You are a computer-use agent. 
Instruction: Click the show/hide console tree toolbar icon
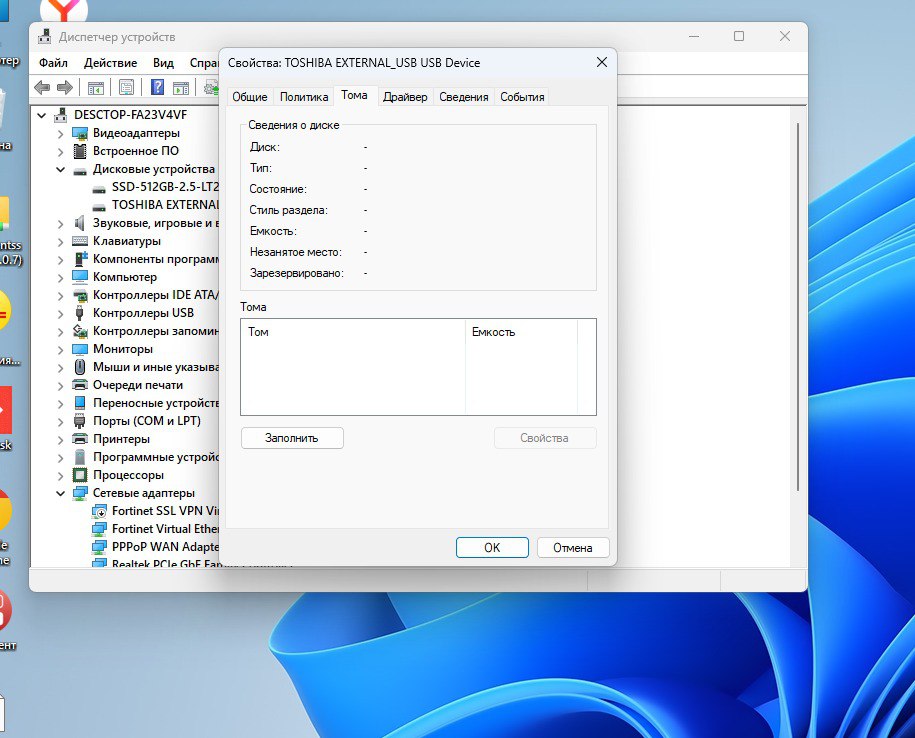coord(96,88)
